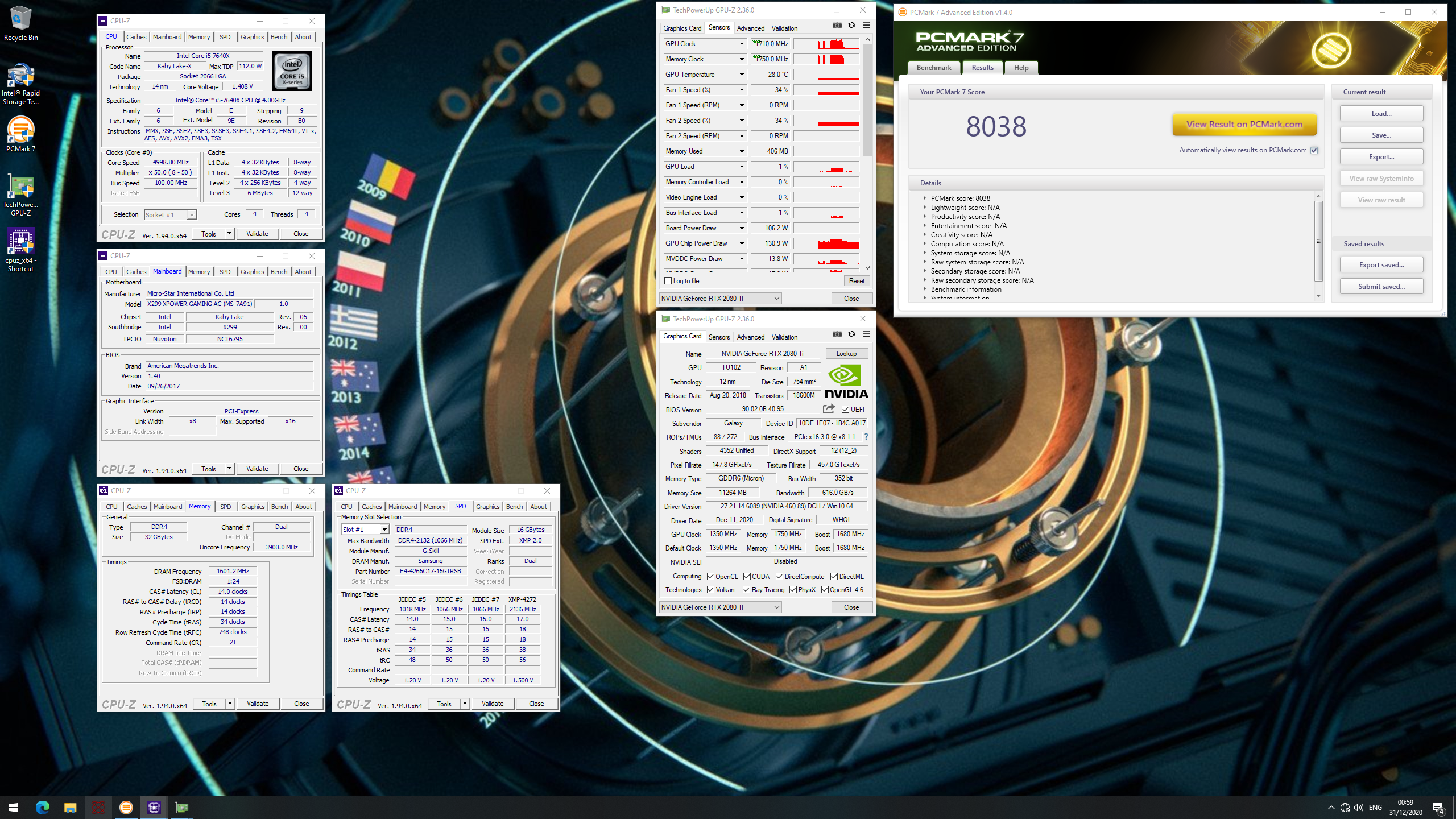Click ENG language indicator in system tray
This screenshot has height=819, width=1456.
(x=1375, y=808)
